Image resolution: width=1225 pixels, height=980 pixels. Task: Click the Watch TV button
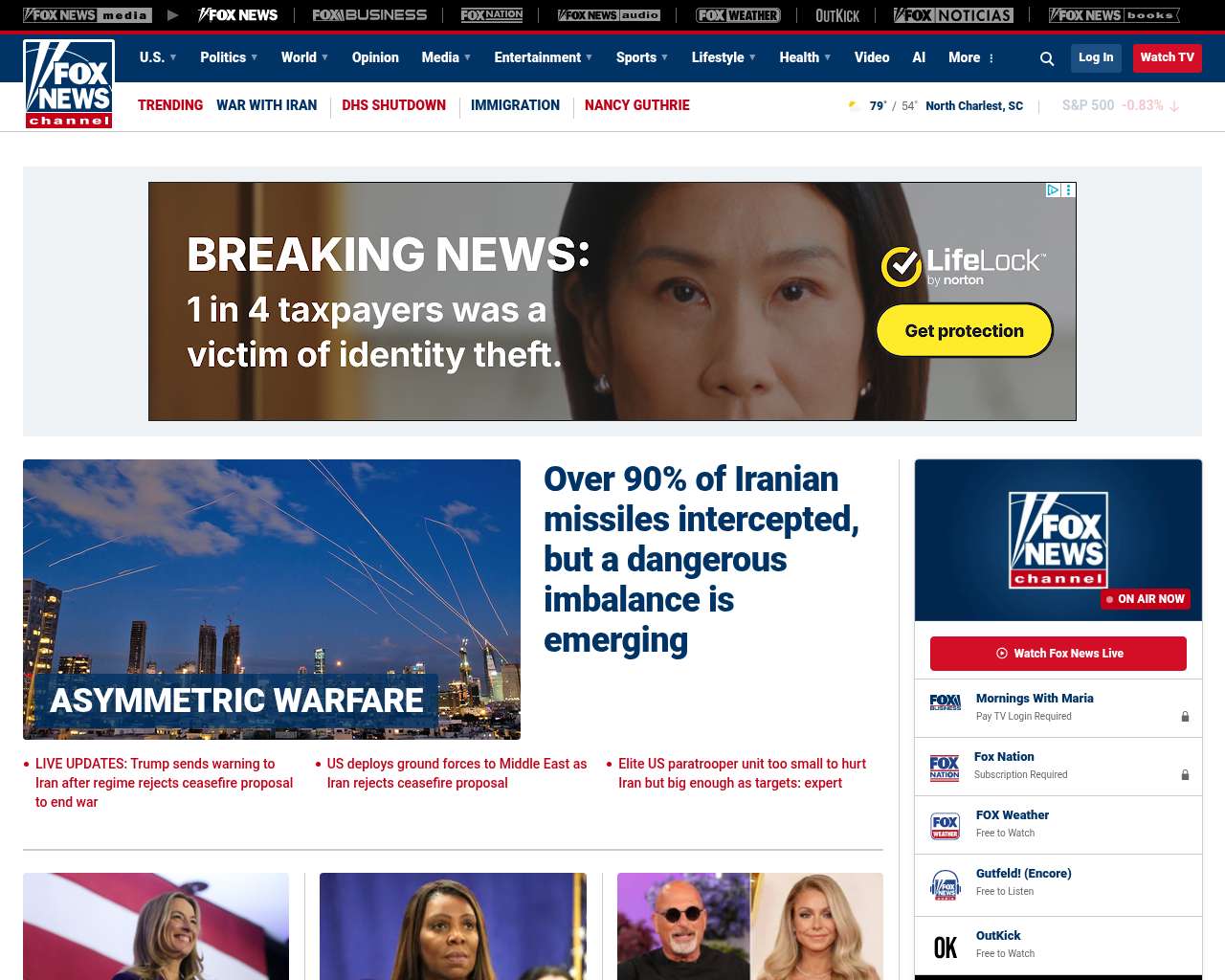[1168, 57]
